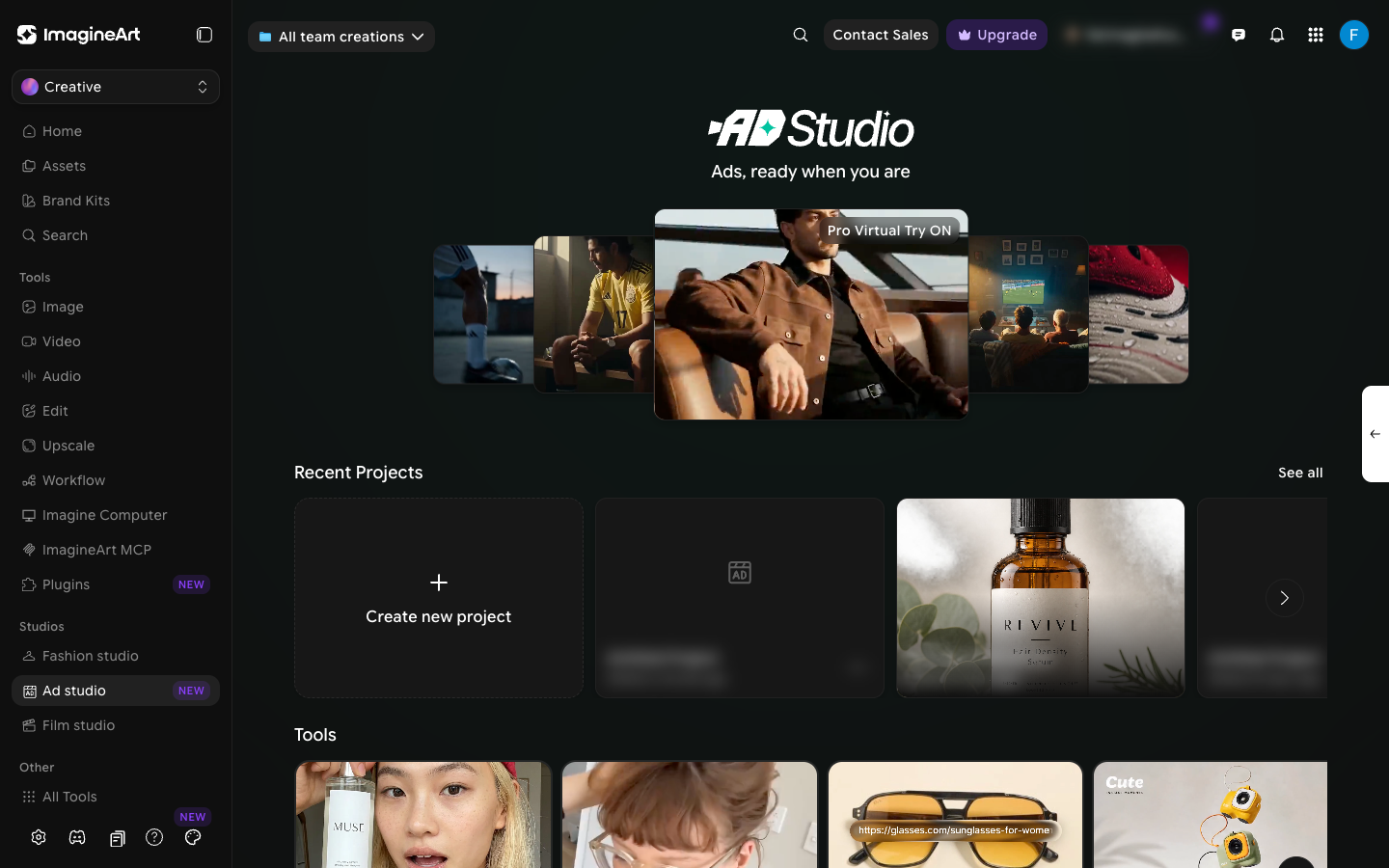
Task: Open the empty AD project card
Action: (x=740, y=598)
